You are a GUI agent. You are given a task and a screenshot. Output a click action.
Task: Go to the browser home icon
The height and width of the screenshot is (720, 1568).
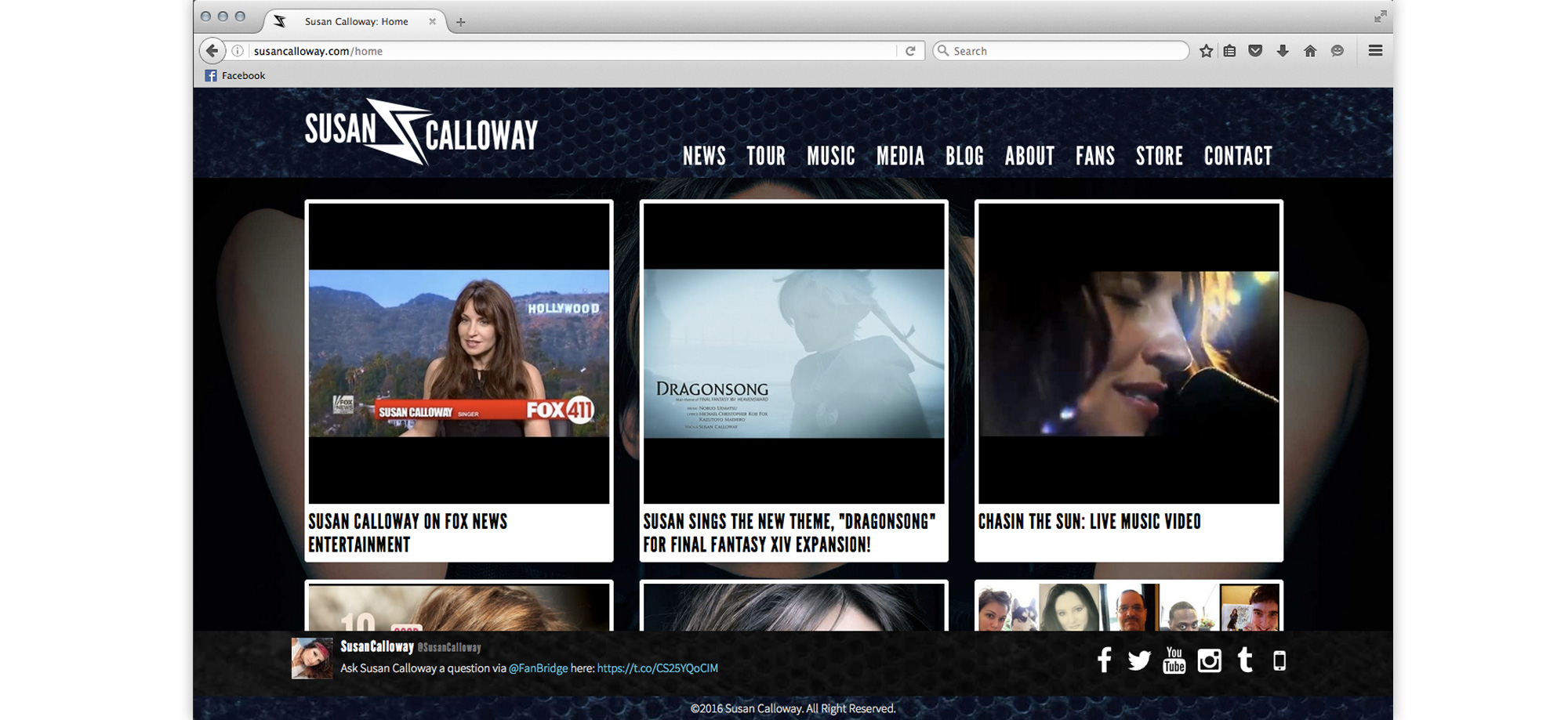1310,51
